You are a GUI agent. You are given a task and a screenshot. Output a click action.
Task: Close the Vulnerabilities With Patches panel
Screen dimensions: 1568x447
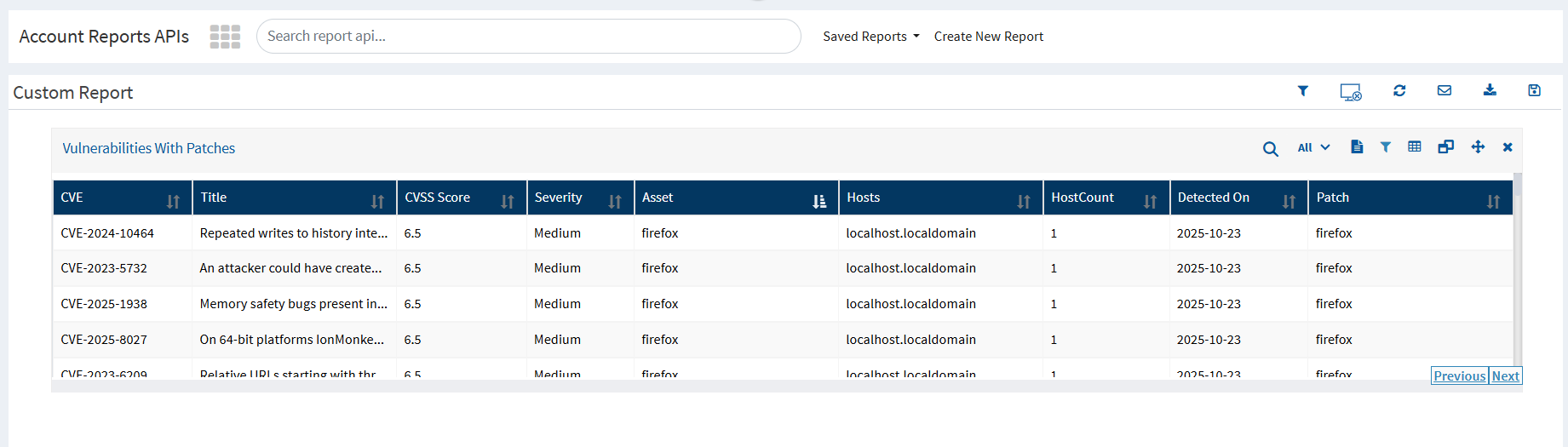pos(1508,147)
